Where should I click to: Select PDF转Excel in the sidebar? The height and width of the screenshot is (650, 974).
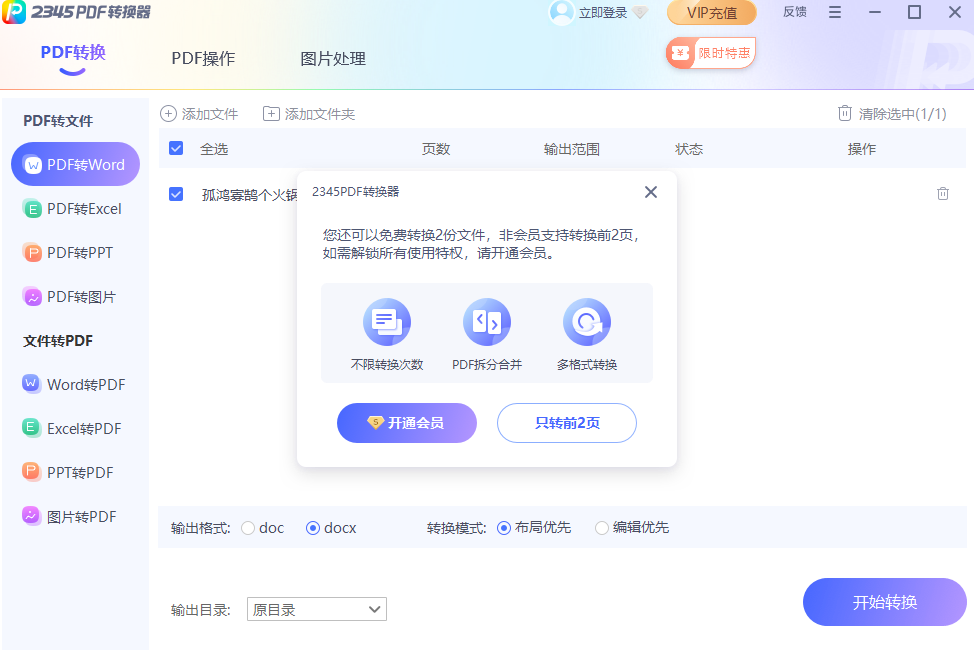75,209
